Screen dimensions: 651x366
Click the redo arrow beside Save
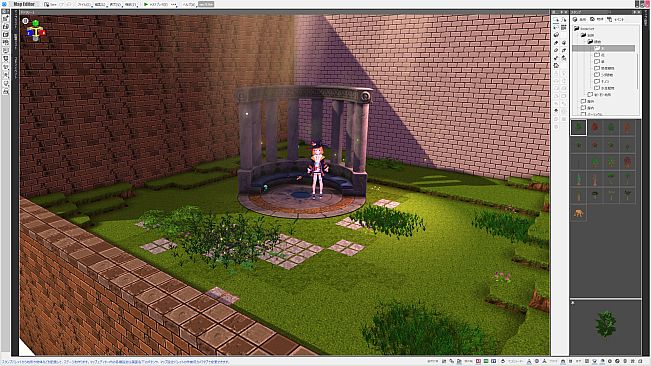tap(69, 4)
